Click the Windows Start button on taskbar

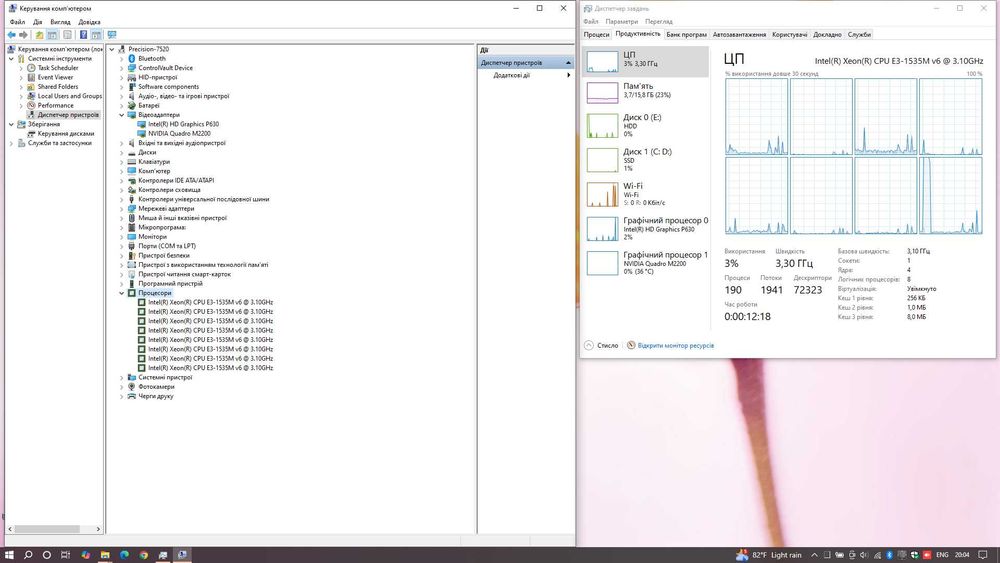9,555
